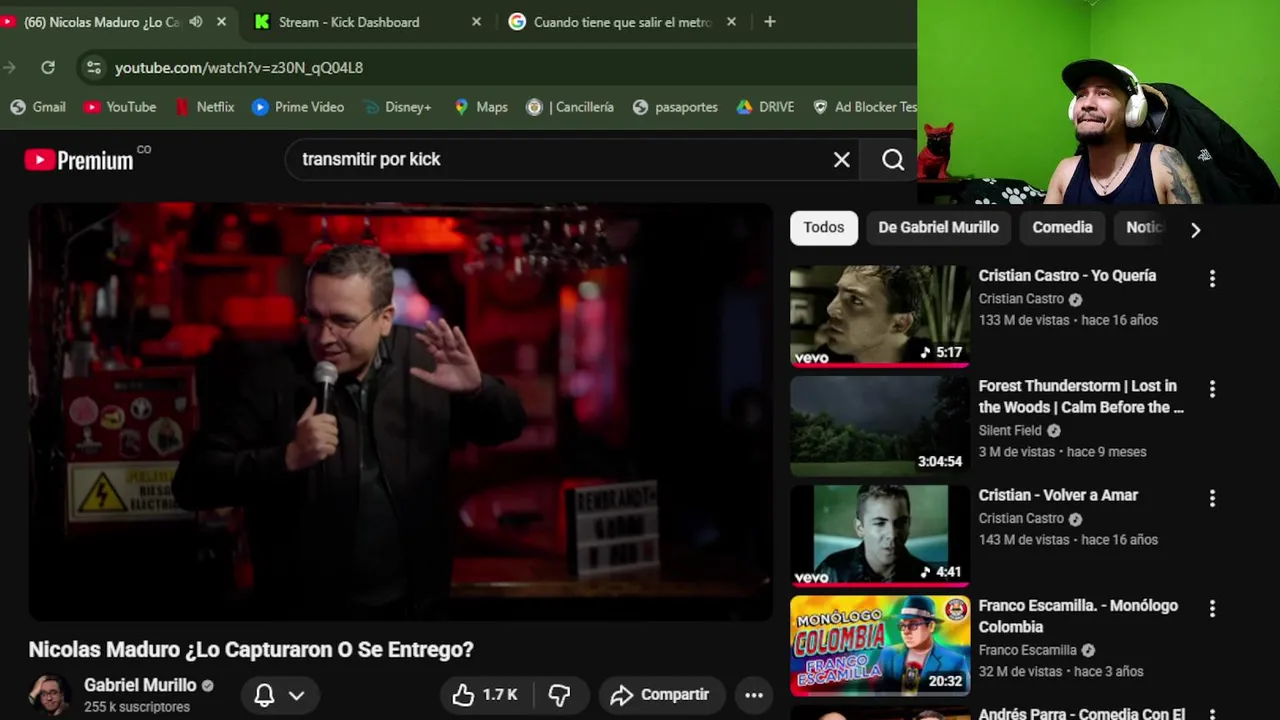The image size is (1280, 720).
Task: Open the Silent Field channel name
Action: [1010, 430]
